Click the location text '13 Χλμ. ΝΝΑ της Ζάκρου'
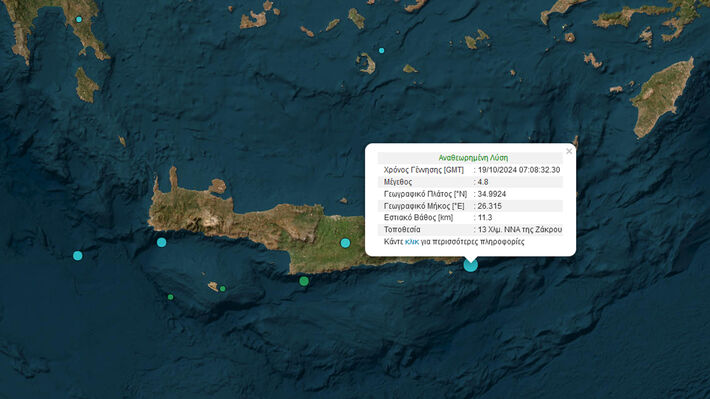The height and width of the screenshot is (399, 710). coord(520,230)
